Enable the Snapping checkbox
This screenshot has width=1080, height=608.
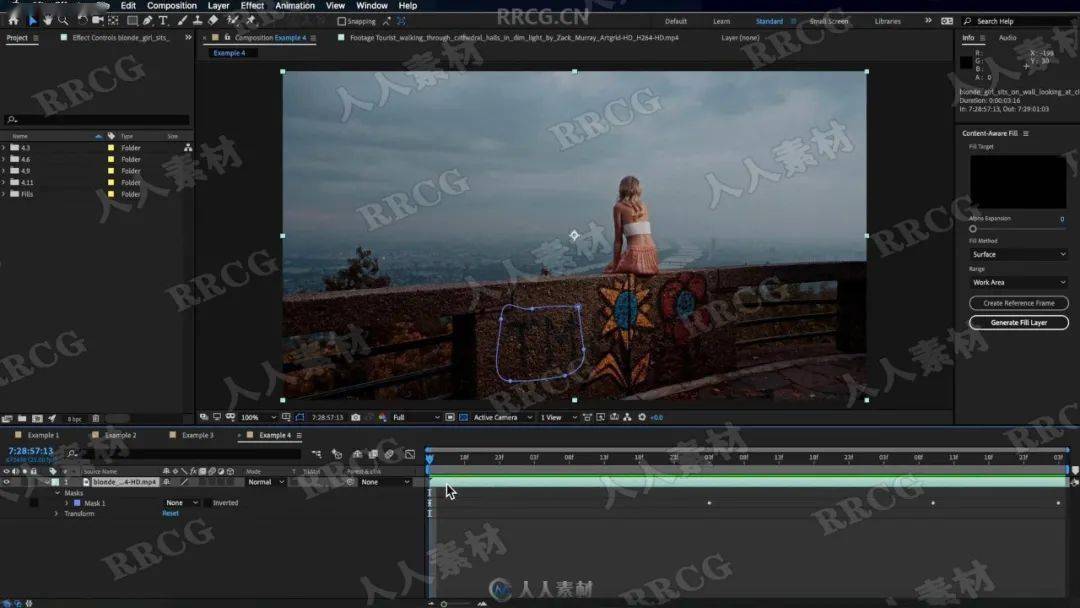(342, 21)
